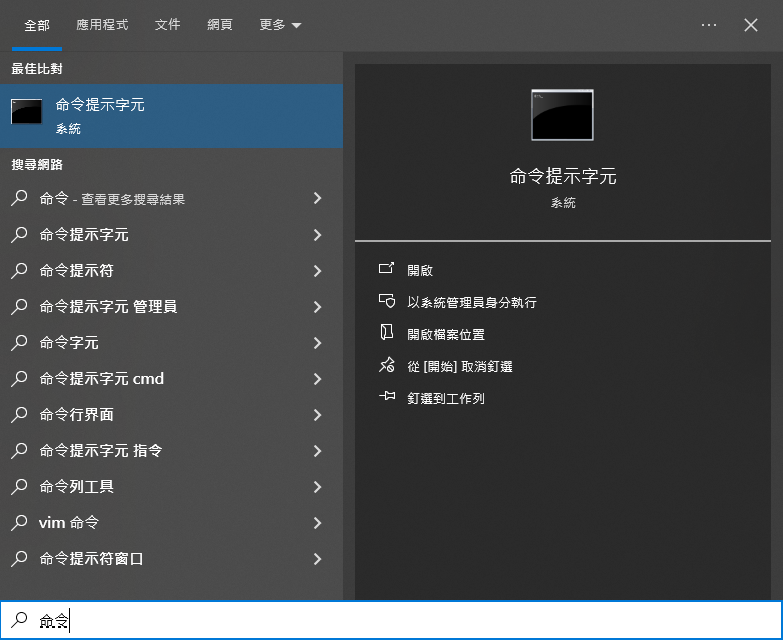Image resolution: width=783 pixels, height=640 pixels.
Task: Click the search input box containing 命令
Action: (400, 621)
